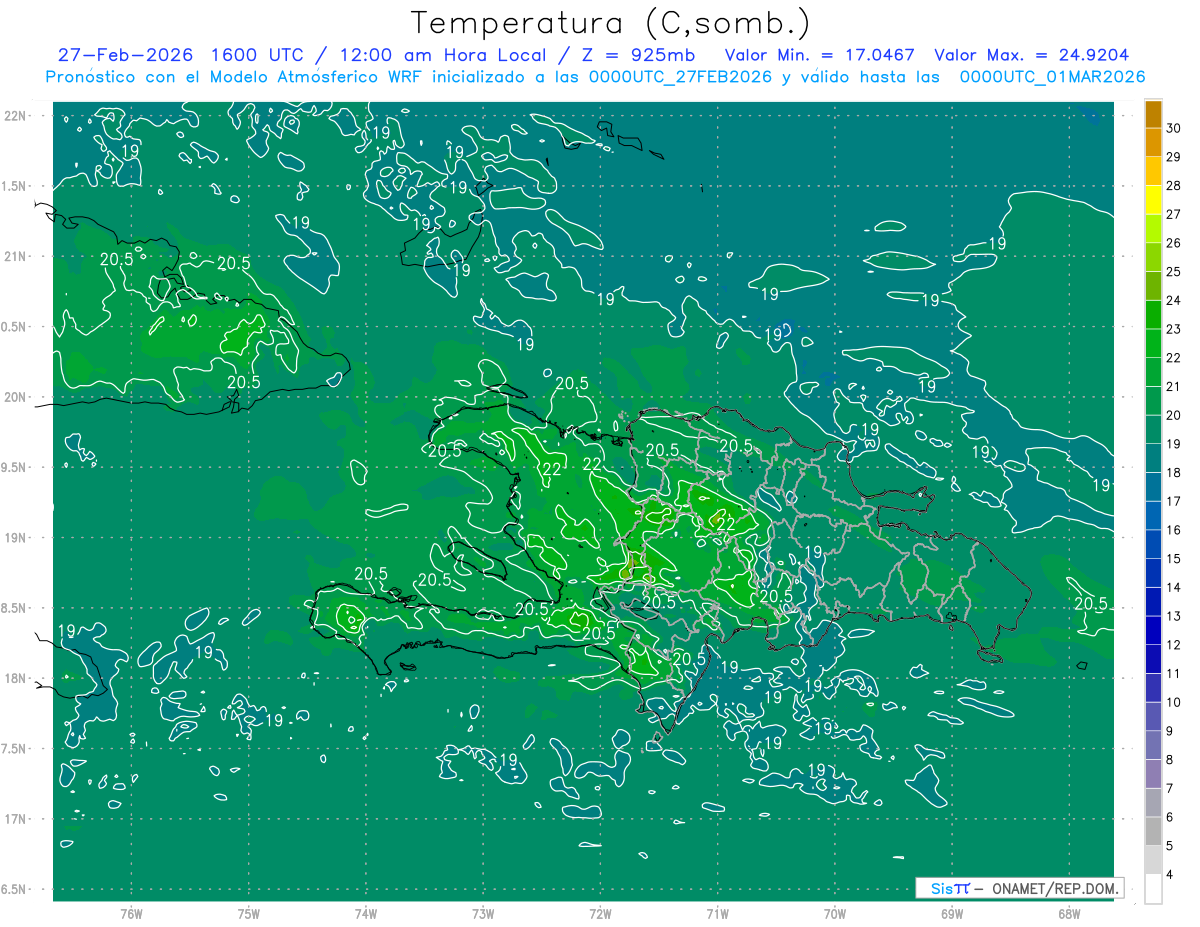Click the 30 label on the color scale
Image resolution: width=1200 pixels, height=927 pixels.
pyautogui.click(x=1173, y=128)
